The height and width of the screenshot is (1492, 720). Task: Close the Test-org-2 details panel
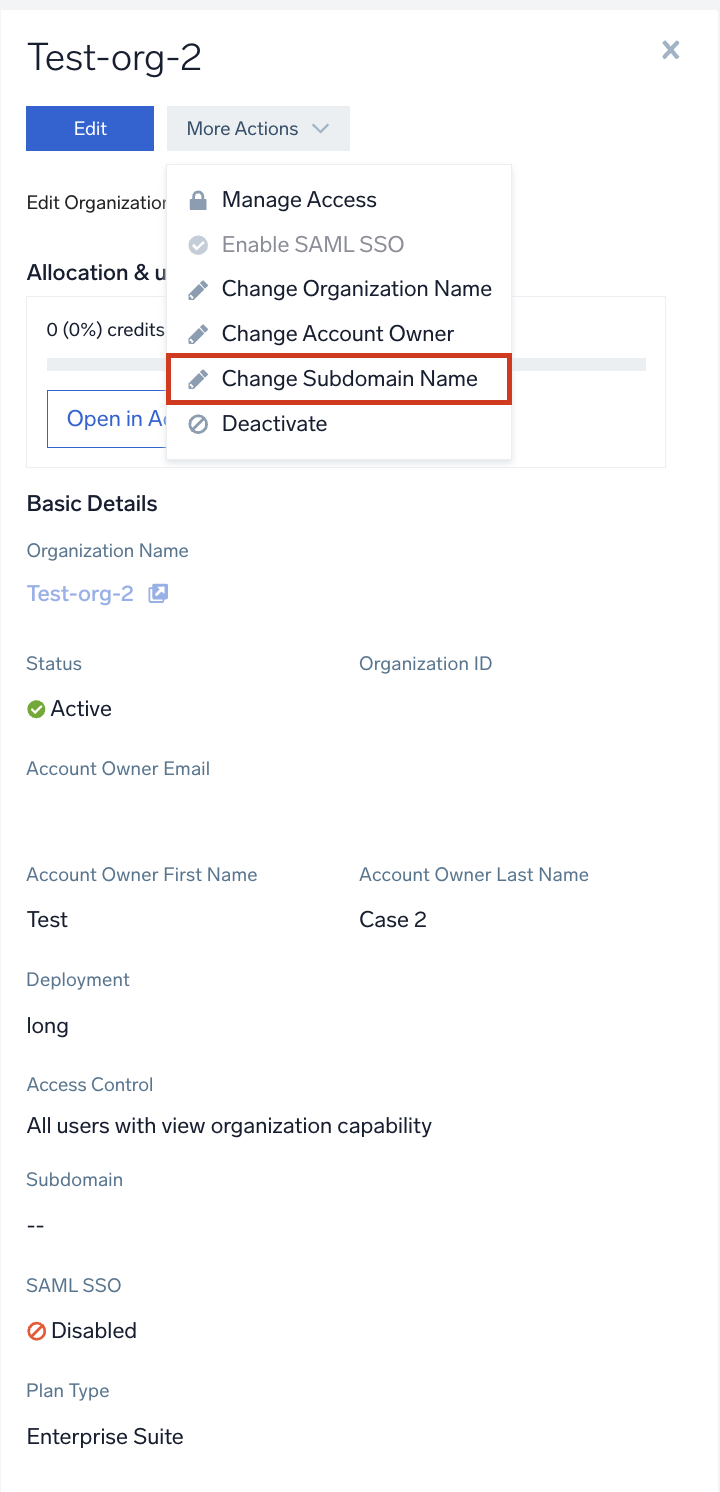coord(670,50)
